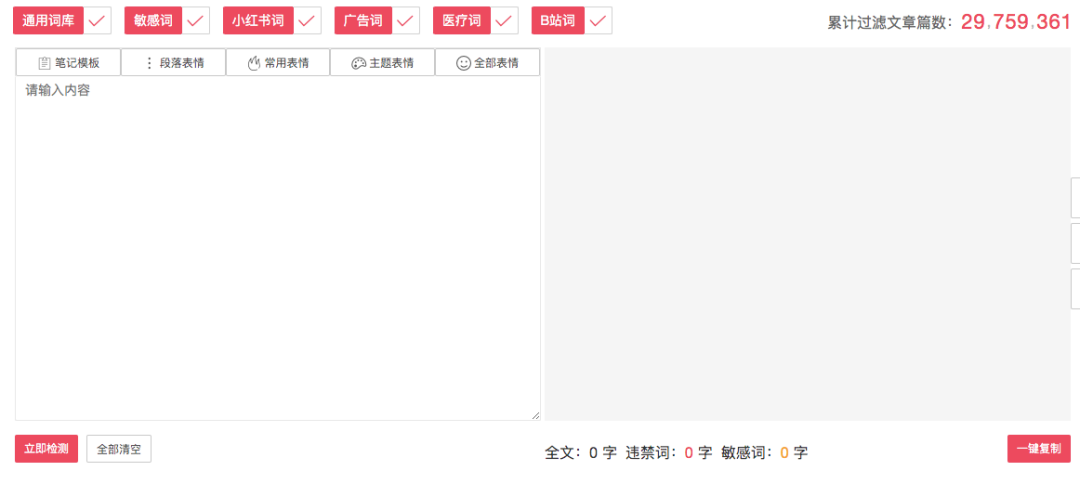This screenshot has width=1080, height=484.
Task: Click the 累计过滤文章篇数 counter 29,759,361
Action: coord(1015,22)
